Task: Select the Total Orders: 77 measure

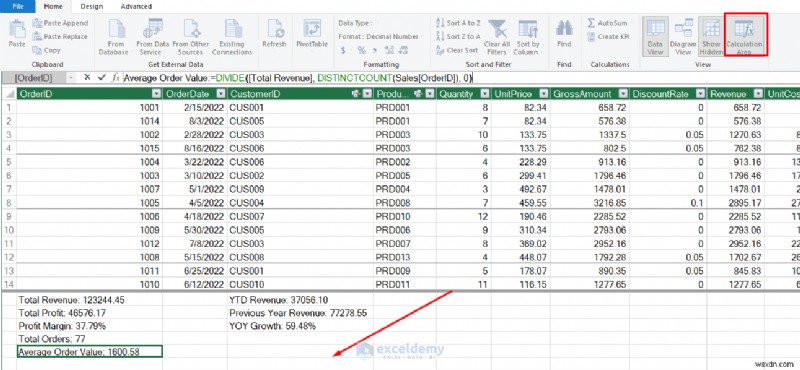Action: click(89, 338)
